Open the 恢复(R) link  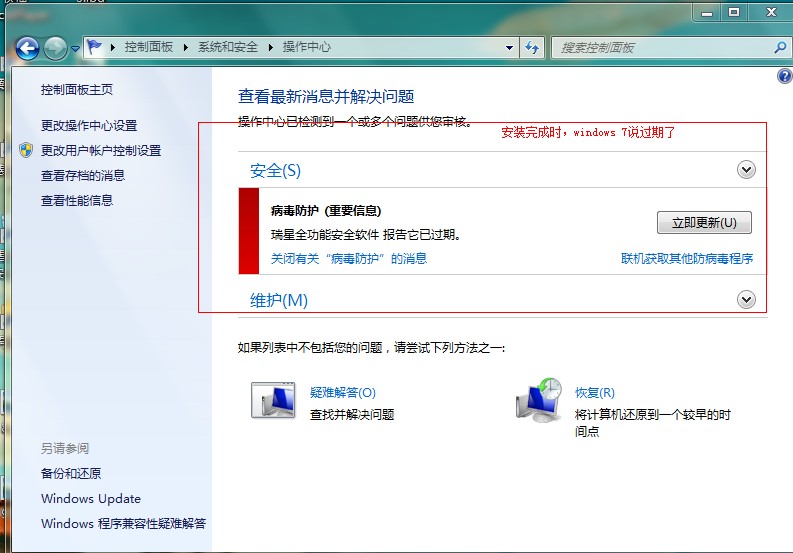[x=595, y=393]
